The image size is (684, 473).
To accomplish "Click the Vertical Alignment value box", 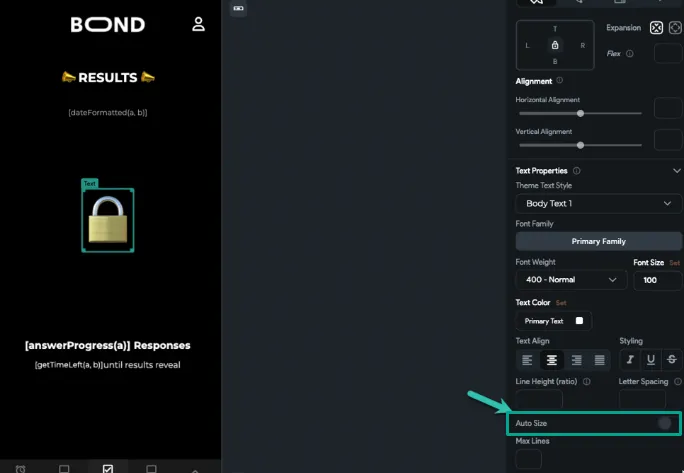I will click(668, 140).
